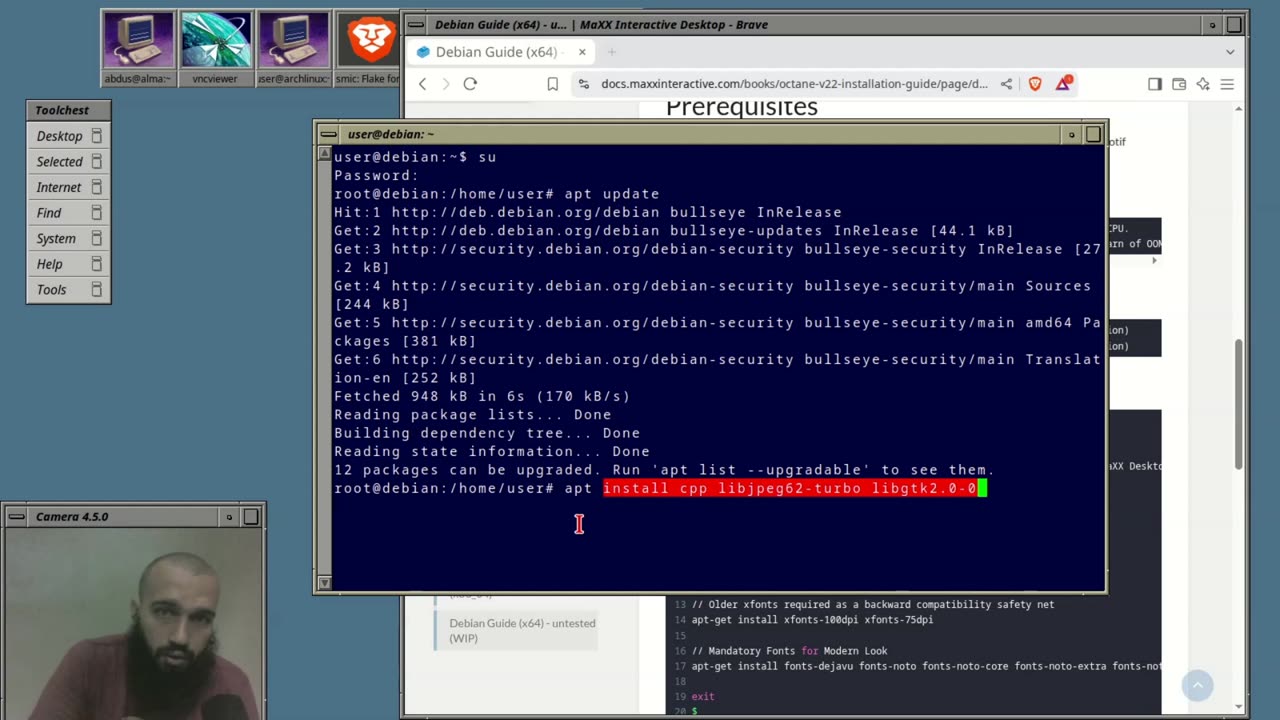Image resolution: width=1280 pixels, height=720 pixels.
Task: View site information icon in address bar
Action: pos(583,84)
